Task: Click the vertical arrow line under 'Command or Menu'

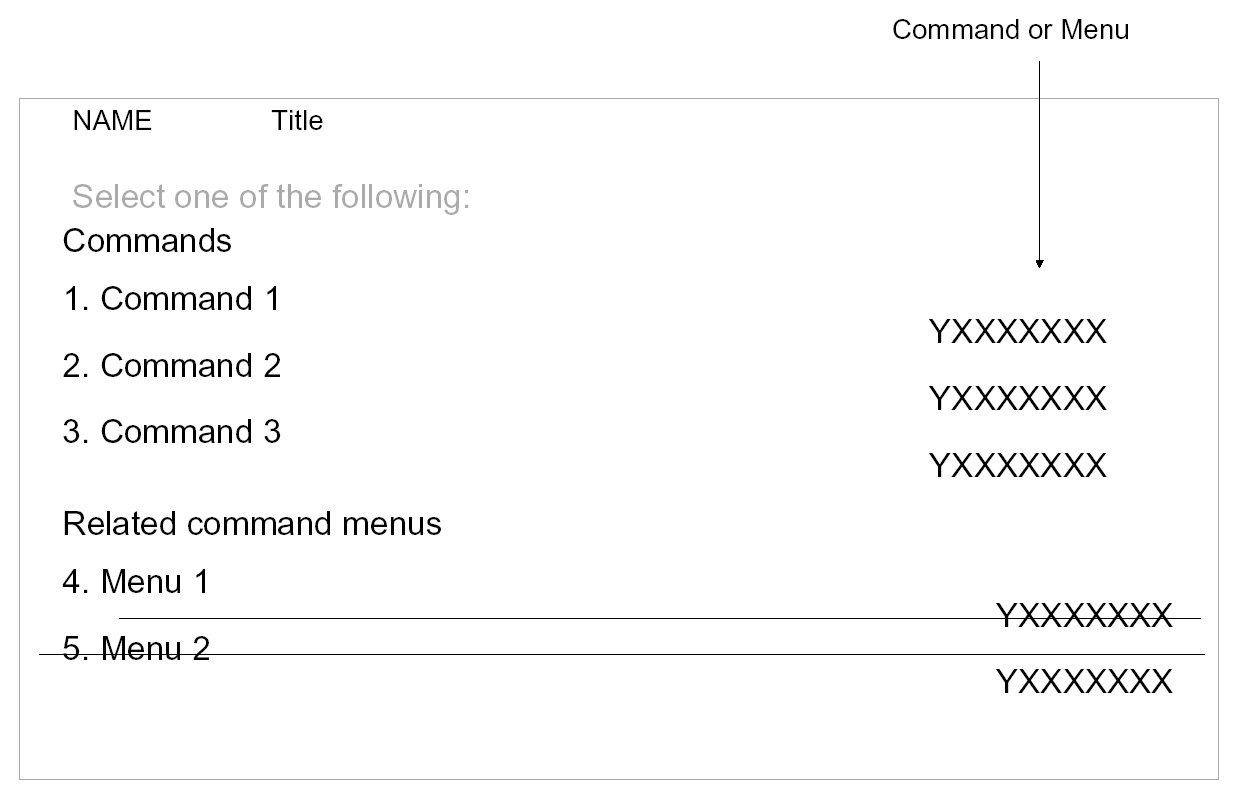Action: pos(1040,160)
